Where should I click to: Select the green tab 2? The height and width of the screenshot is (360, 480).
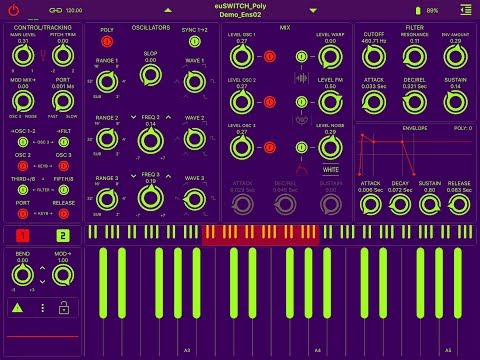63,236
